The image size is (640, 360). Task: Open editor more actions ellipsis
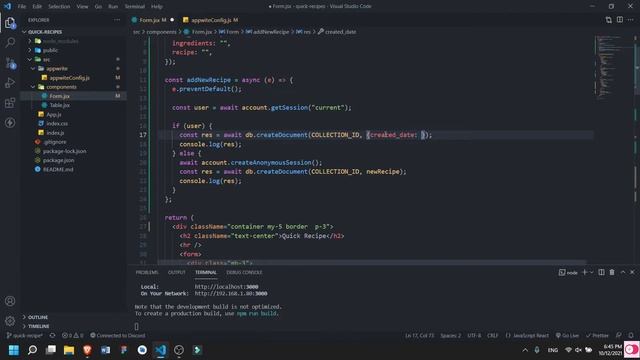pos(631,20)
